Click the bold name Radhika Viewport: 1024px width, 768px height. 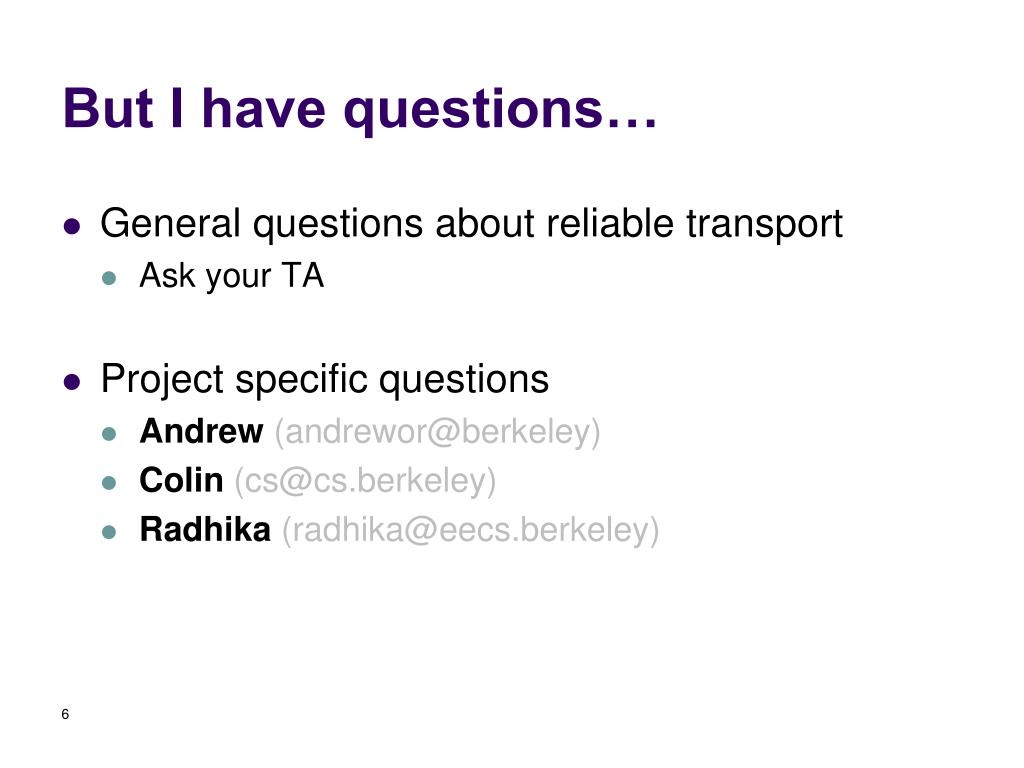point(204,530)
